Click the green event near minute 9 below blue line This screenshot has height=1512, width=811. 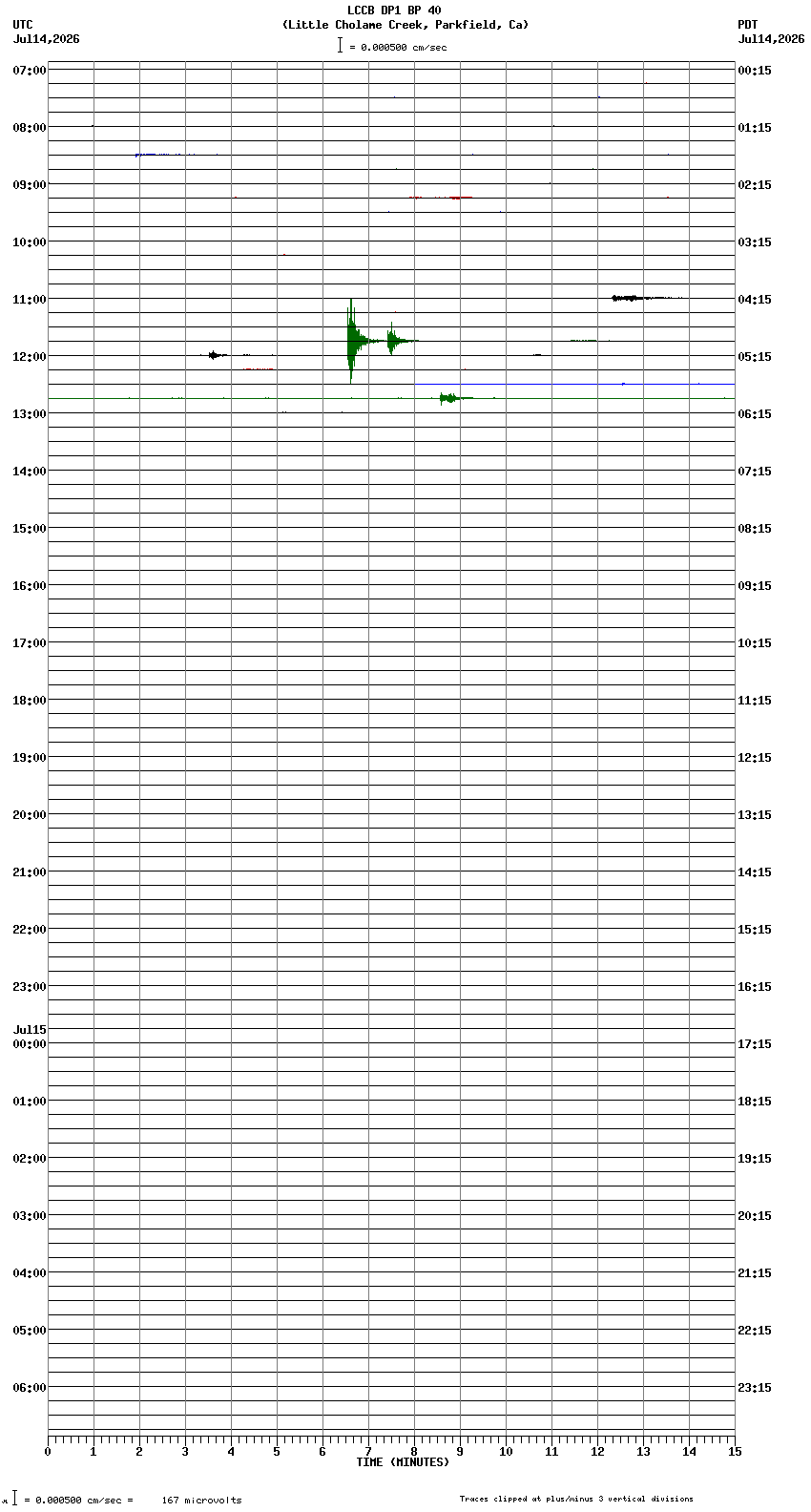tap(454, 398)
